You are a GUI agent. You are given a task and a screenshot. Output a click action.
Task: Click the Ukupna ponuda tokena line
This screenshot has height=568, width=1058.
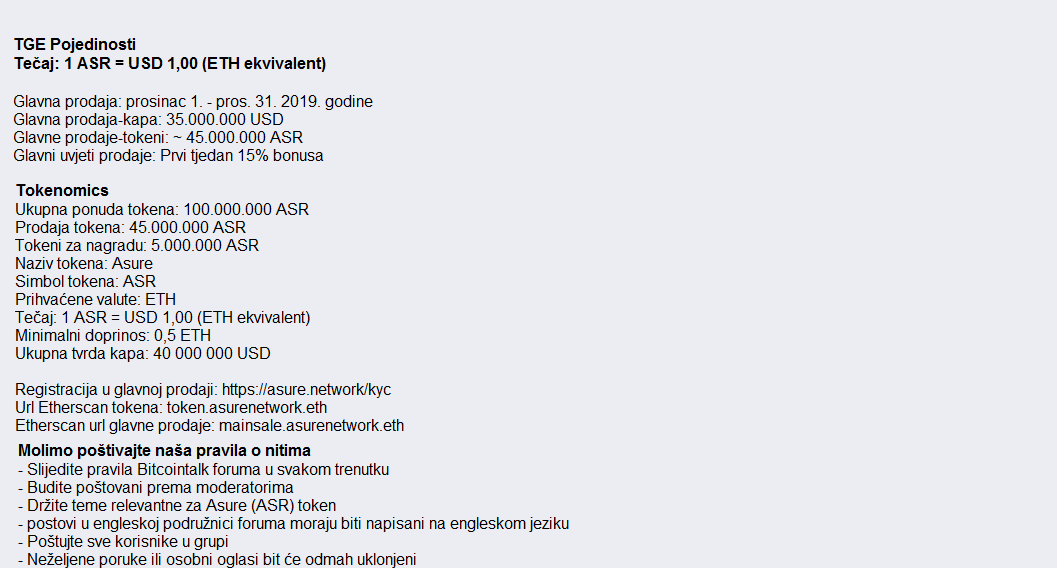(x=162, y=210)
